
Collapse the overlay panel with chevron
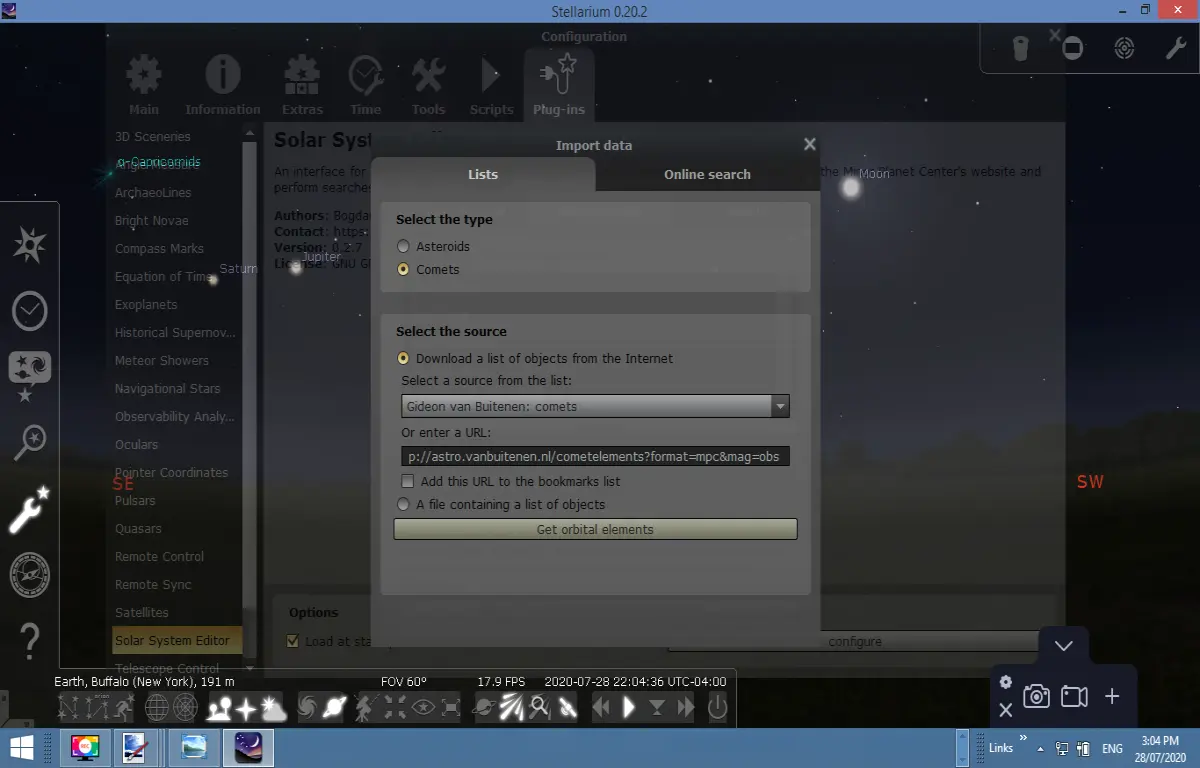tap(1064, 646)
